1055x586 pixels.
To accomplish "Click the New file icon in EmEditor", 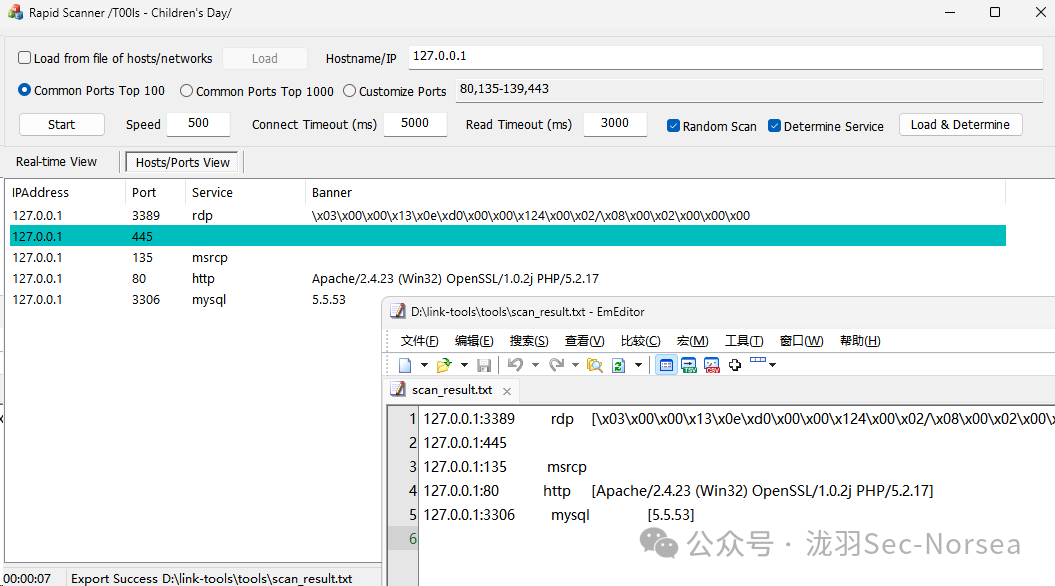I will click(405, 365).
